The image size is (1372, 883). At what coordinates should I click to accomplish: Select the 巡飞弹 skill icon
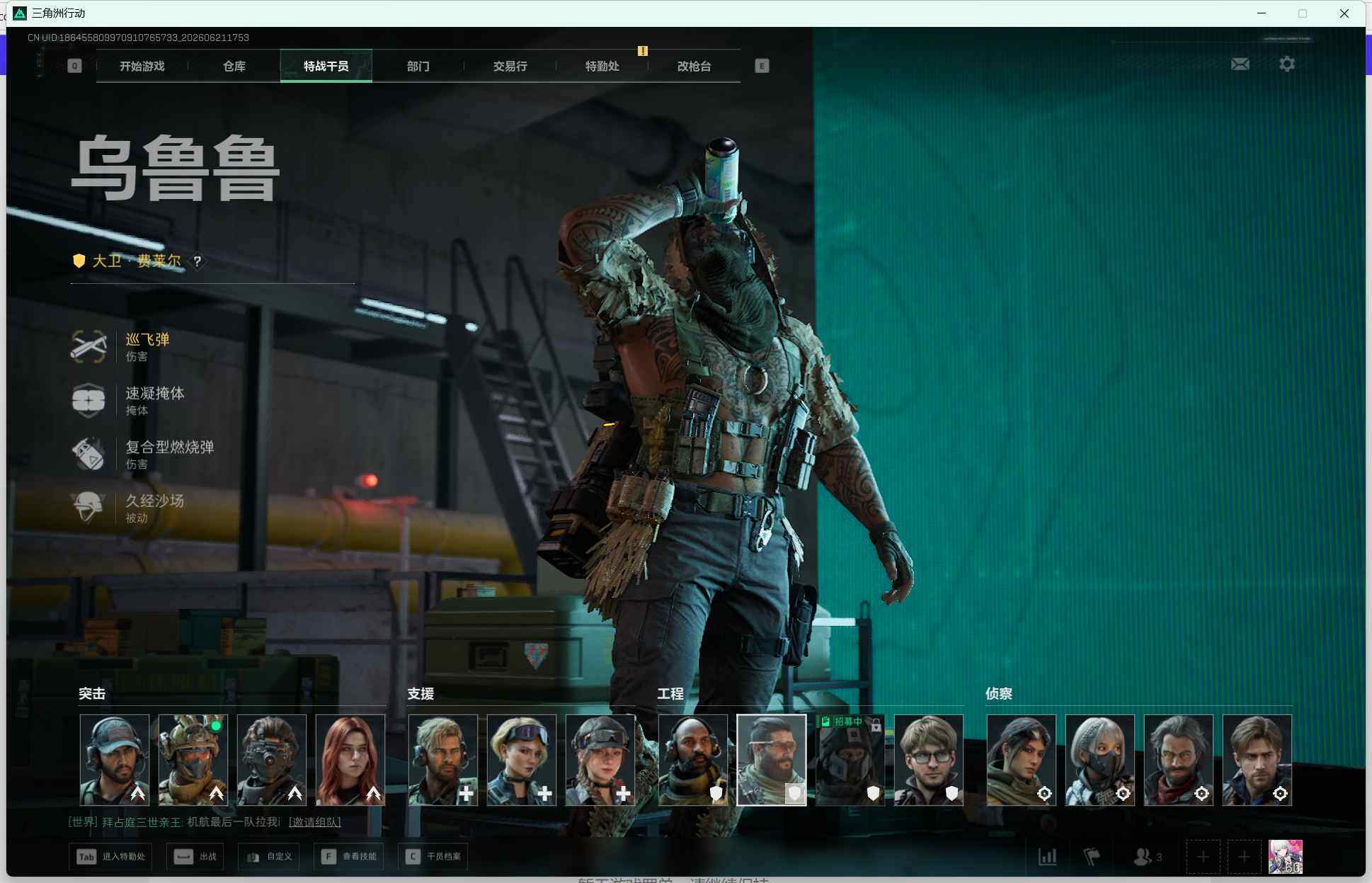coord(88,346)
